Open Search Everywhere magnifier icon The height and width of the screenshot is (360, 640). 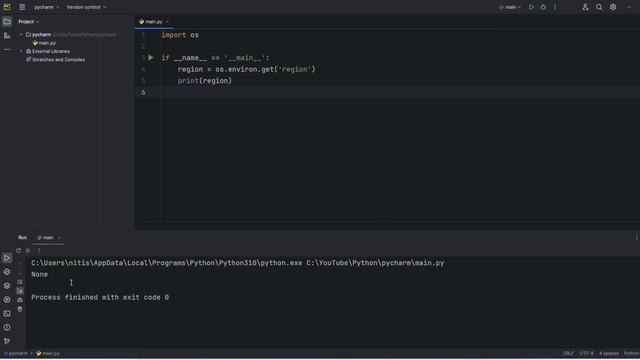[599, 7]
